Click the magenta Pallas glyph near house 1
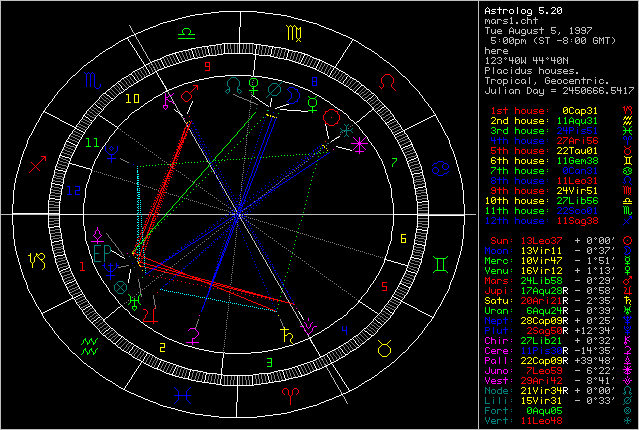639x430 pixels. [x=97, y=236]
